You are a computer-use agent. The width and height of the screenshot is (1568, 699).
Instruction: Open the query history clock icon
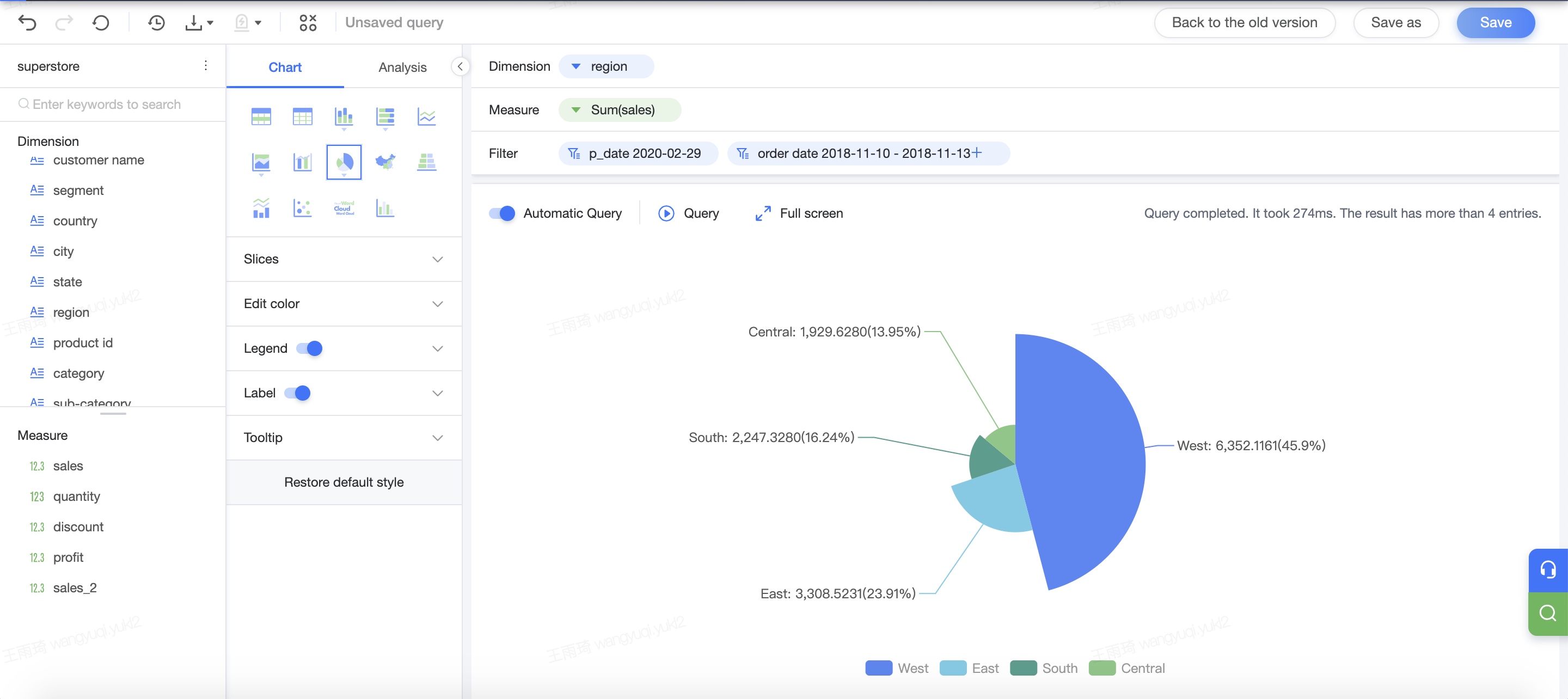point(156,23)
